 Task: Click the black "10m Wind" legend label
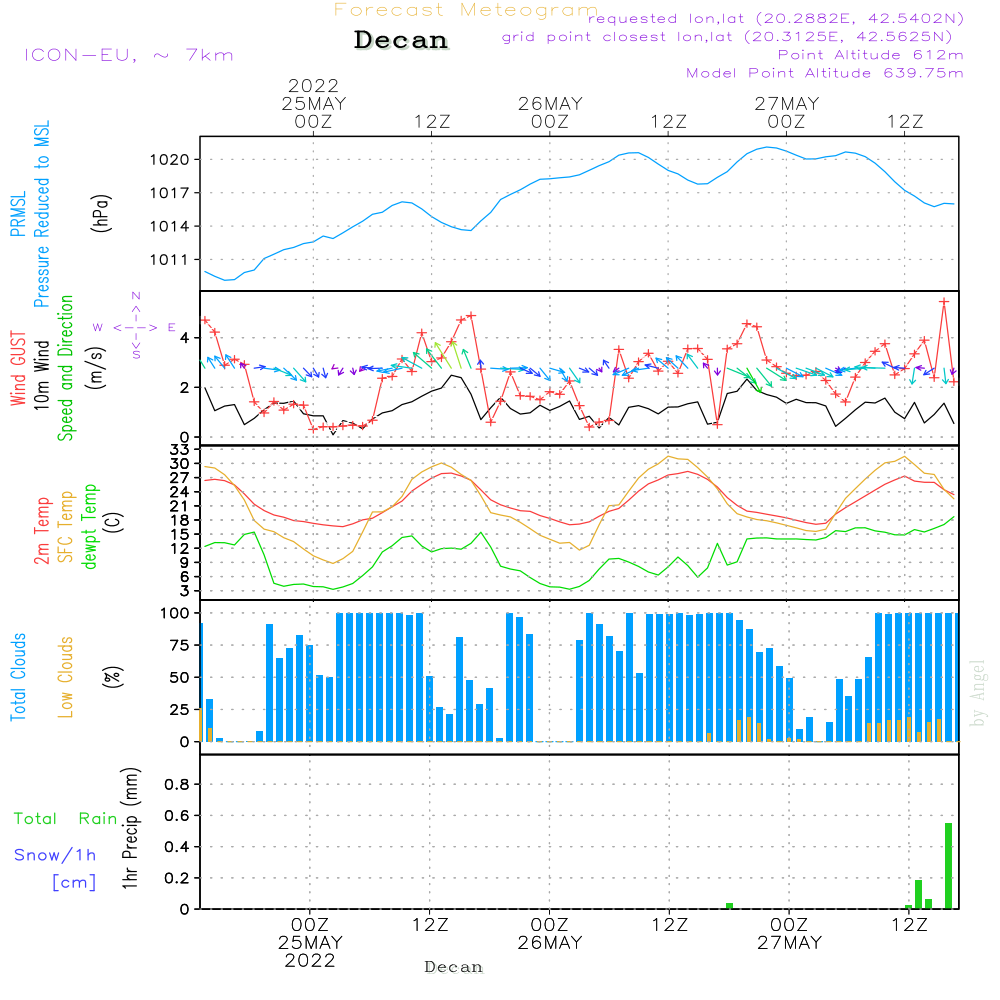click(41, 374)
